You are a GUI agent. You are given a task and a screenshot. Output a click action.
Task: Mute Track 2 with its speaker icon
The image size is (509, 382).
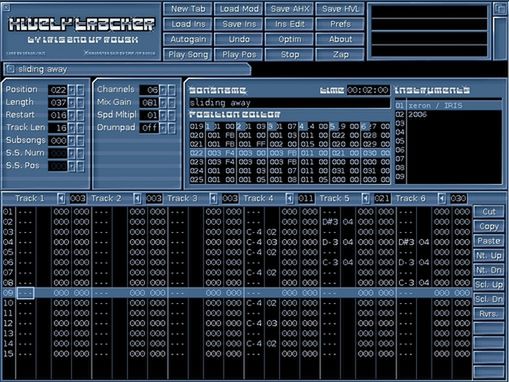tap(137, 199)
